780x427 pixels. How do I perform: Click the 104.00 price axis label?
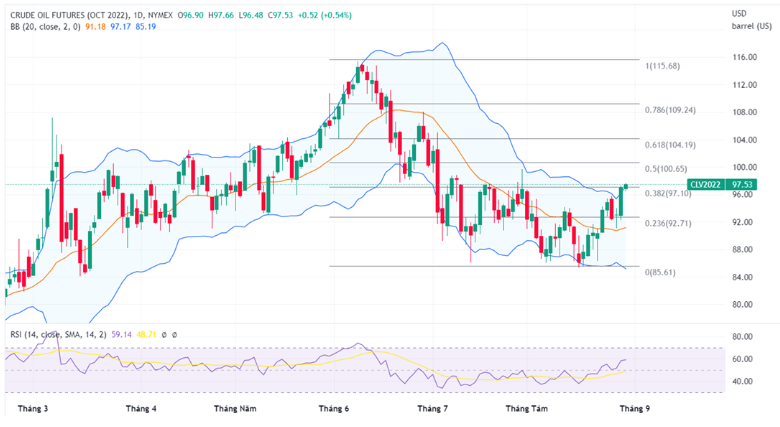[745, 140]
